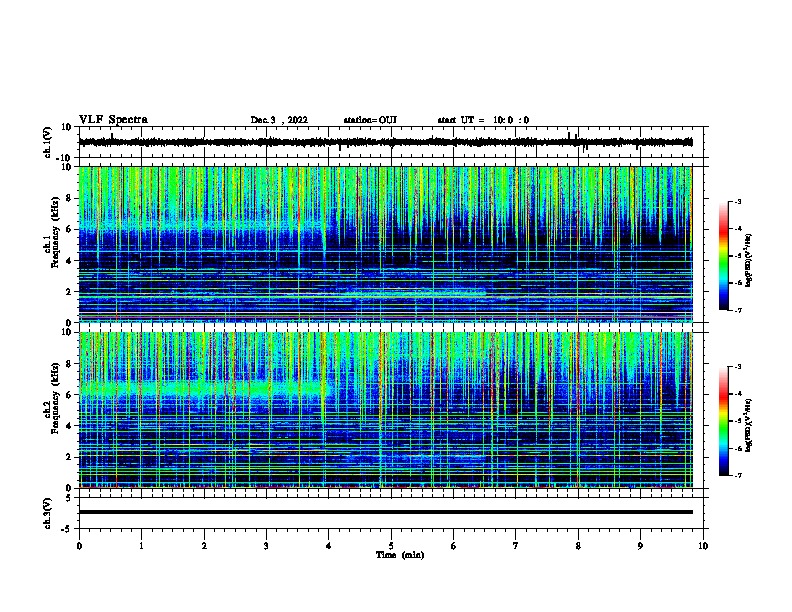Click the ch.2 spectrogram color scale bar
The width and height of the screenshot is (792, 612).
(x=723, y=421)
